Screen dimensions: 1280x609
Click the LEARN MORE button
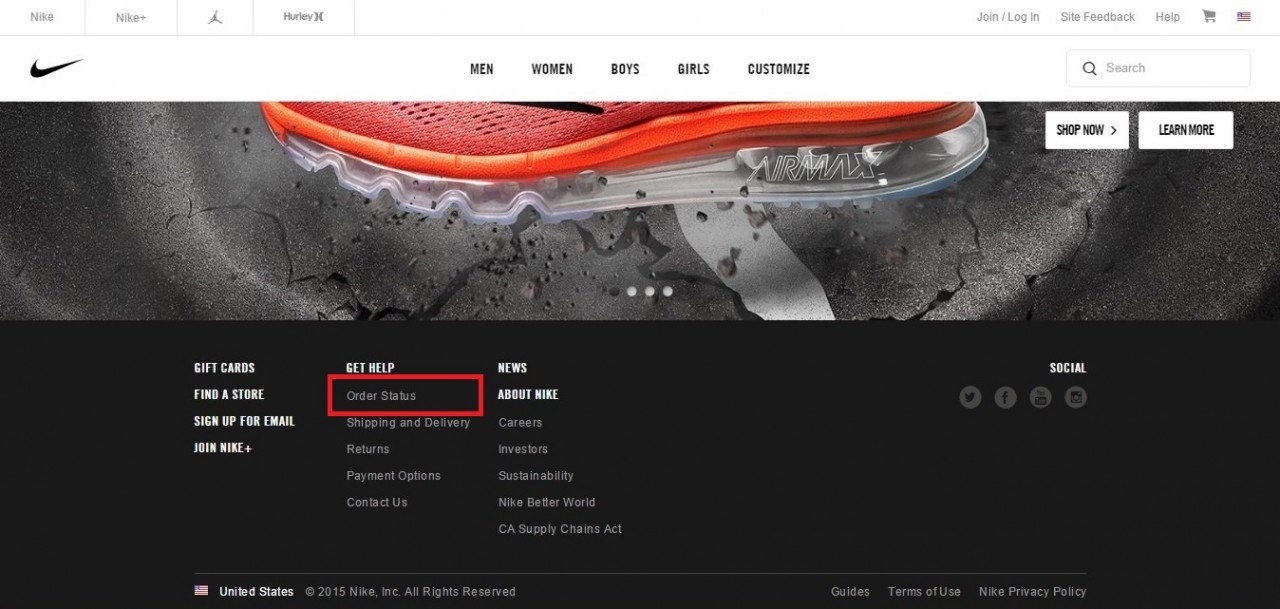point(1186,130)
